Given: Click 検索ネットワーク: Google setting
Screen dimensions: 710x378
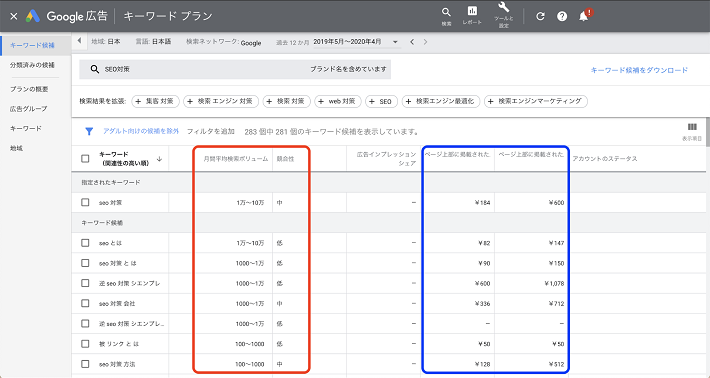Looking at the screenshot, I should [x=224, y=42].
